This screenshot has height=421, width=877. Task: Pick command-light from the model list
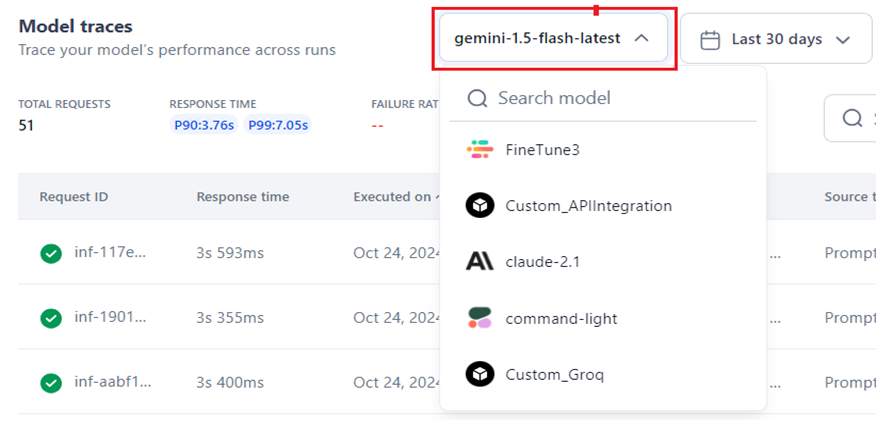pos(603,318)
